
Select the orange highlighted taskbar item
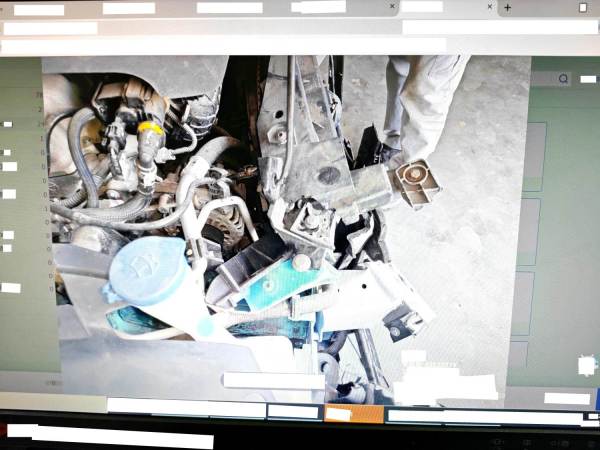point(353,413)
